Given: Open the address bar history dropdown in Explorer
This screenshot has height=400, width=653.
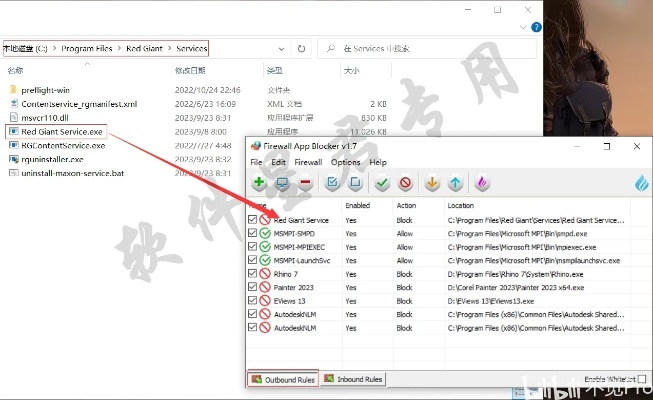Looking at the screenshot, I should [282, 49].
